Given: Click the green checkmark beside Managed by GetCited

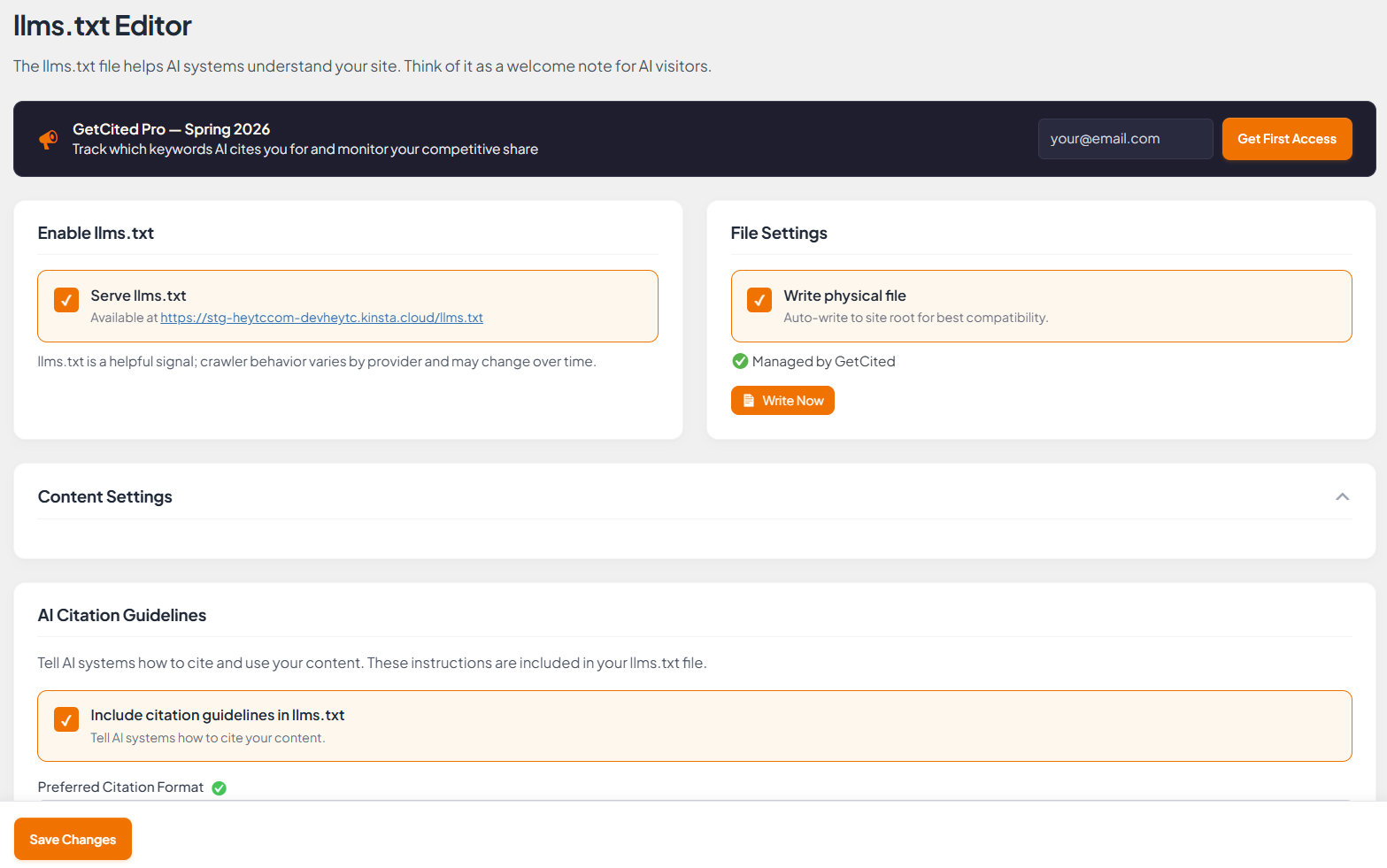Looking at the screenshot, I should point(740,361).
